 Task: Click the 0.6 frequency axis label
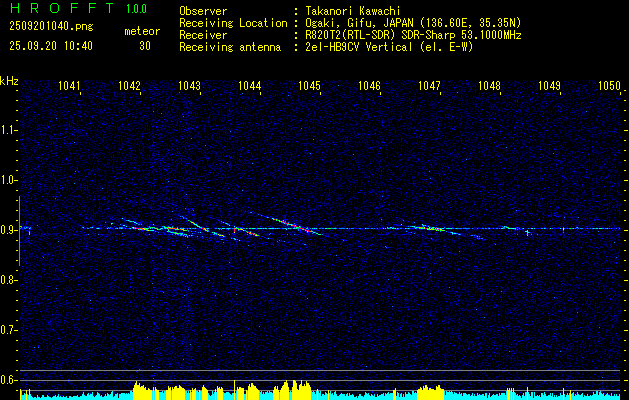tap(8, 380)
